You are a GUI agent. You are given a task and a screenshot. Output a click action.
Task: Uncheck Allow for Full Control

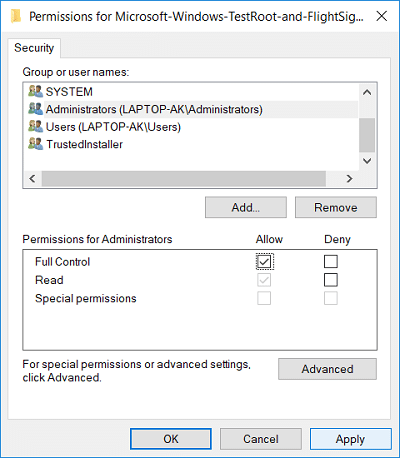coord(264,262)
